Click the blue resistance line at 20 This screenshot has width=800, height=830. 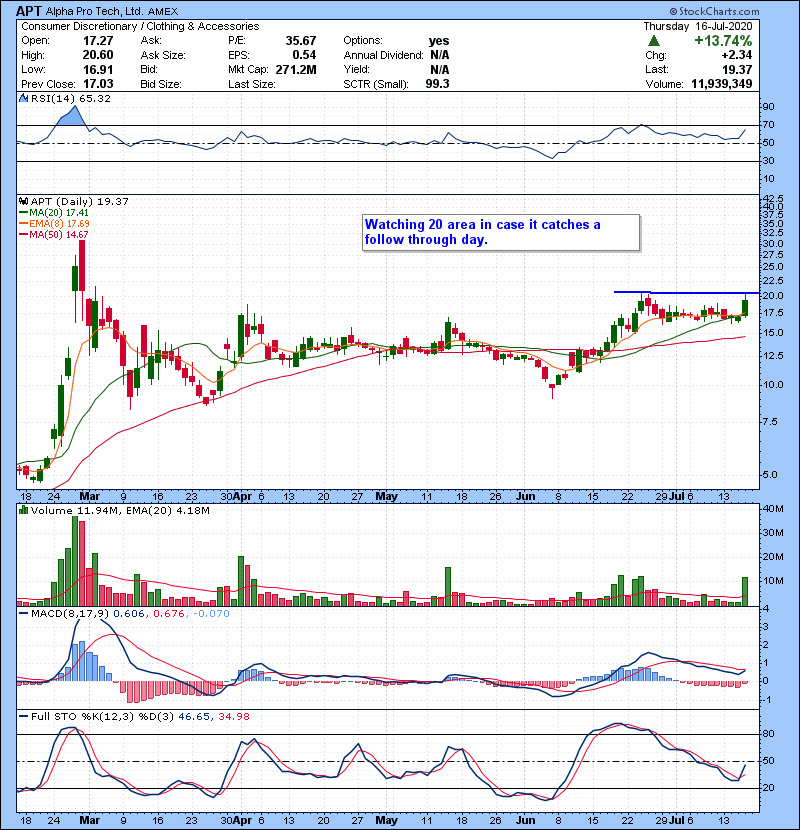[686, 292]
